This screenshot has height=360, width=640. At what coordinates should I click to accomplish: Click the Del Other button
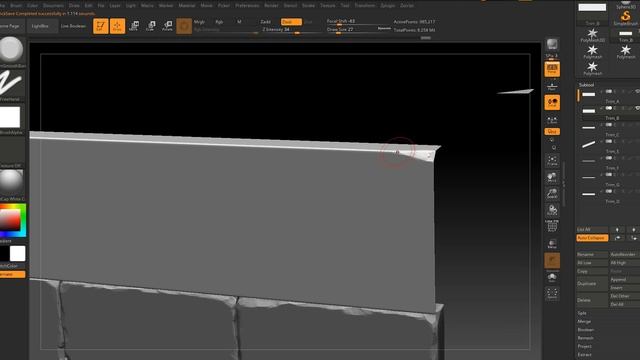624,296
